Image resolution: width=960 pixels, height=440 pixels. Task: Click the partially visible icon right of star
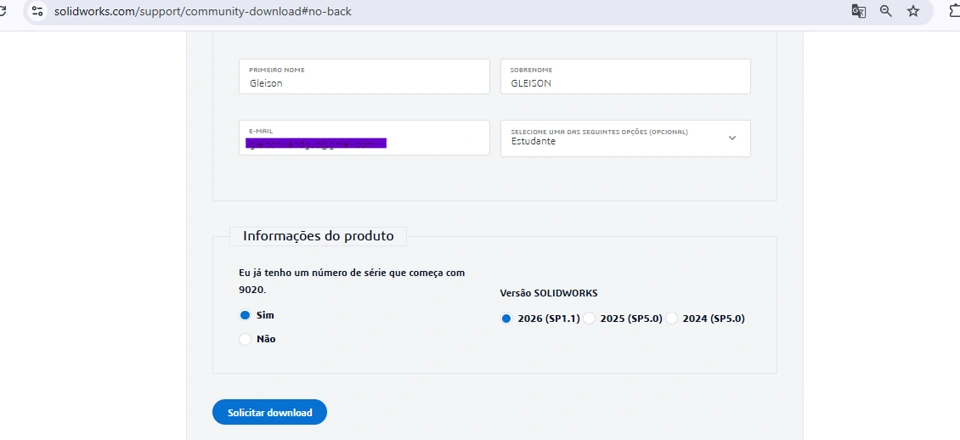(x=955, y=11)
